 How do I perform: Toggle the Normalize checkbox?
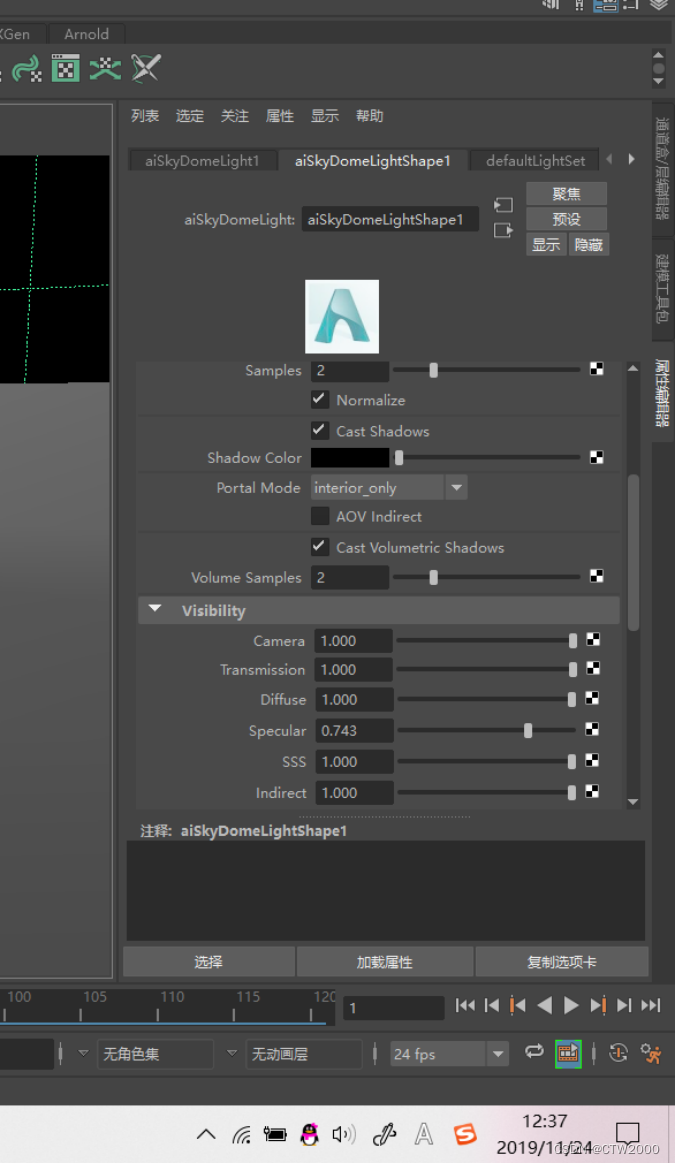(x=320, y=399)
